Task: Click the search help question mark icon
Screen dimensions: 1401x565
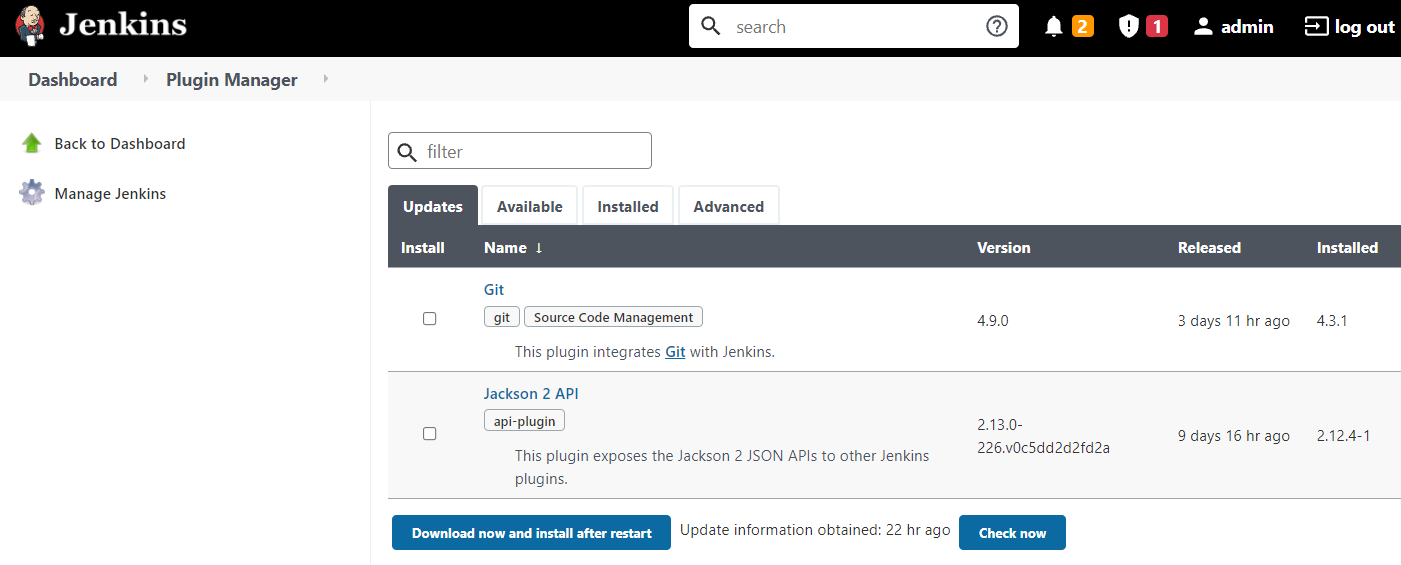Action: tap(996, 27)
